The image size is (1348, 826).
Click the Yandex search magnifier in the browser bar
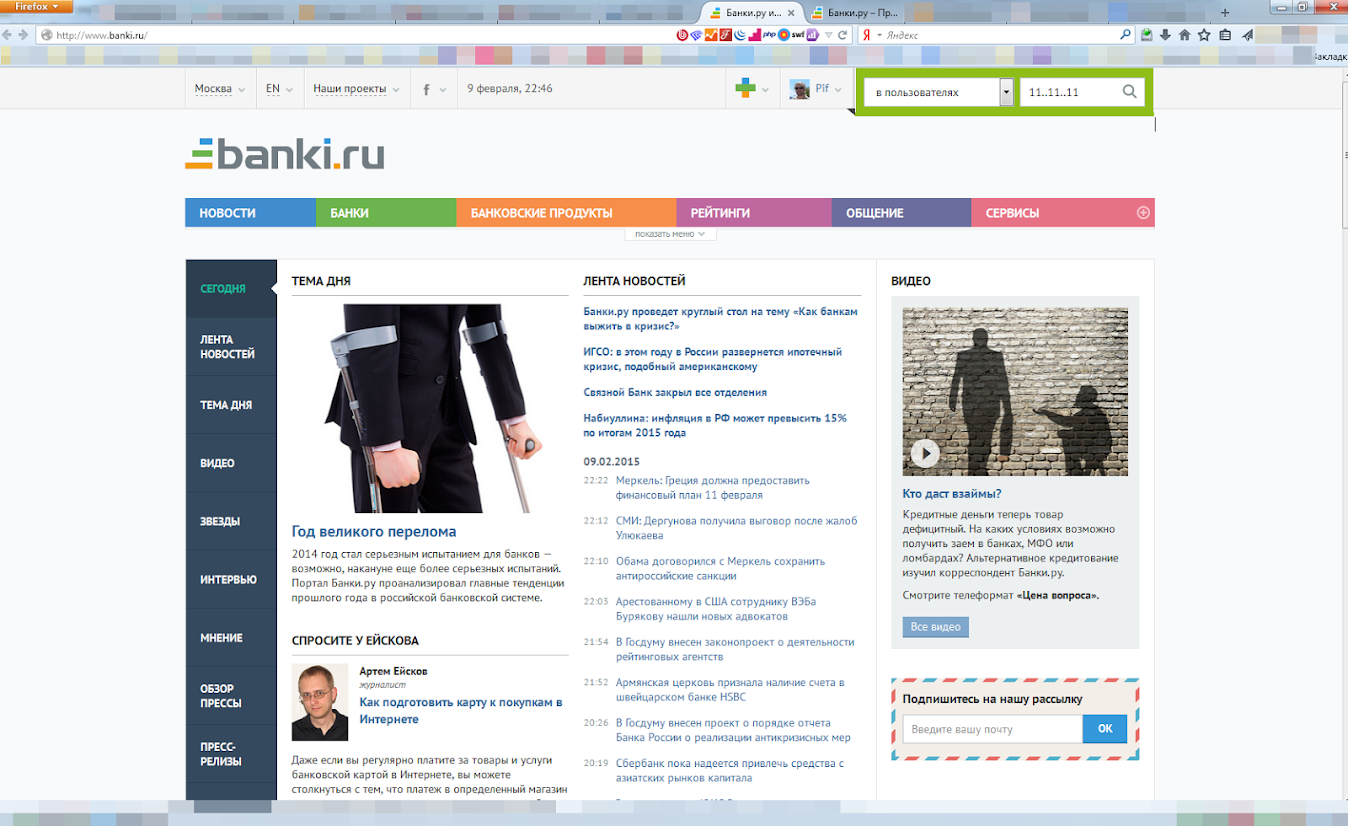(1126, 35)
